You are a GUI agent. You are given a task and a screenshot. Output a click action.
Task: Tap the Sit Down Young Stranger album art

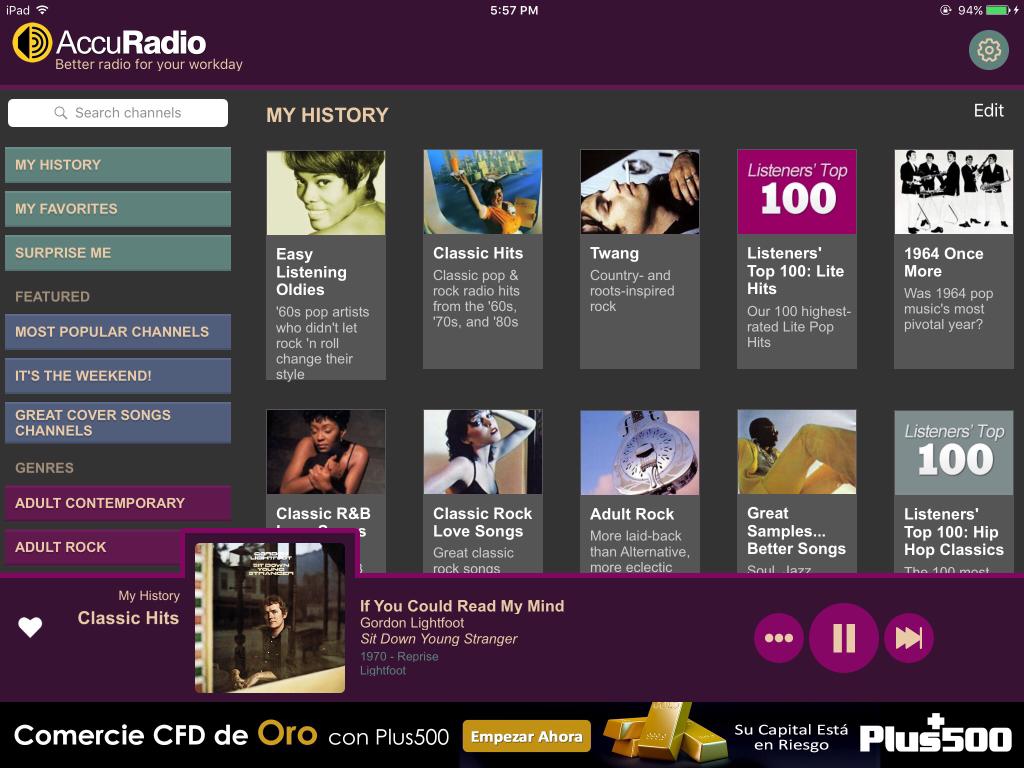[x=270, y=618]
